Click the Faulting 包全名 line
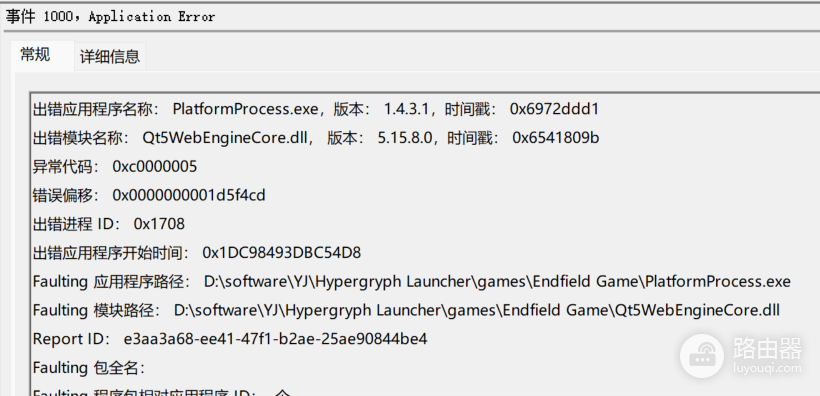Screen dimensions: 820x396 tap(89, 368)
